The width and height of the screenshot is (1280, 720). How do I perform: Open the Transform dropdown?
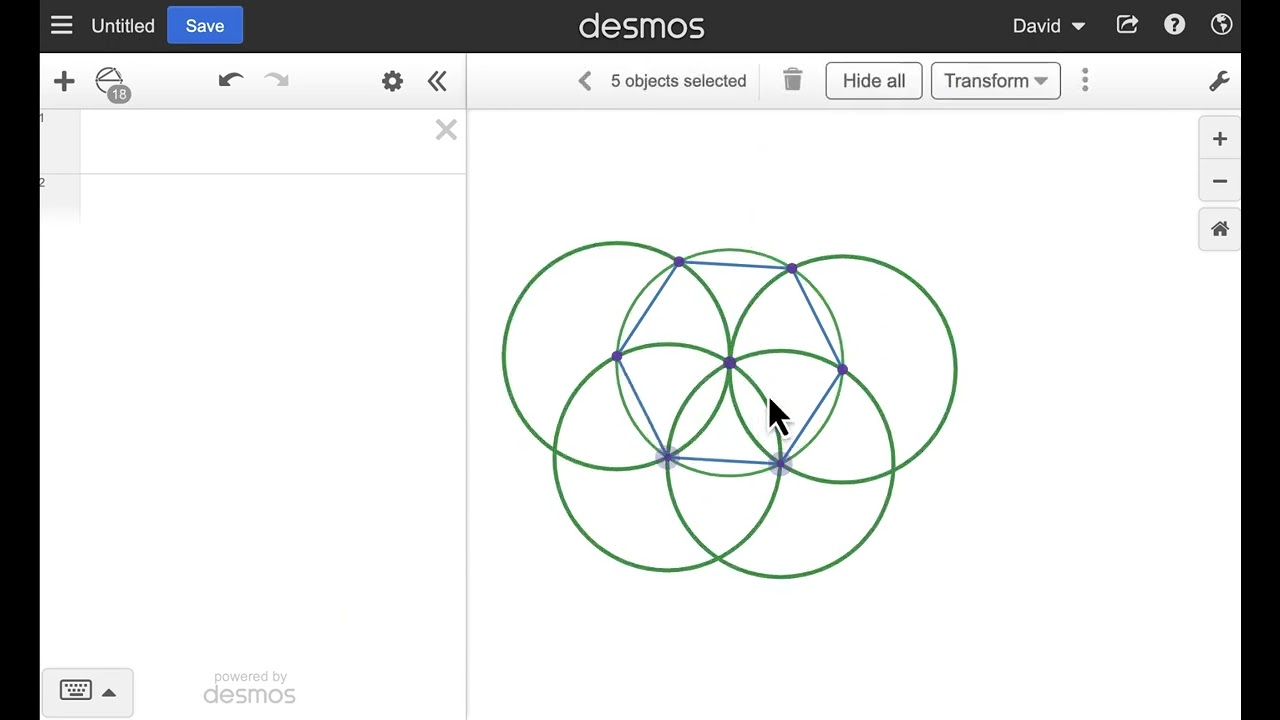click(x=996, y=81)
